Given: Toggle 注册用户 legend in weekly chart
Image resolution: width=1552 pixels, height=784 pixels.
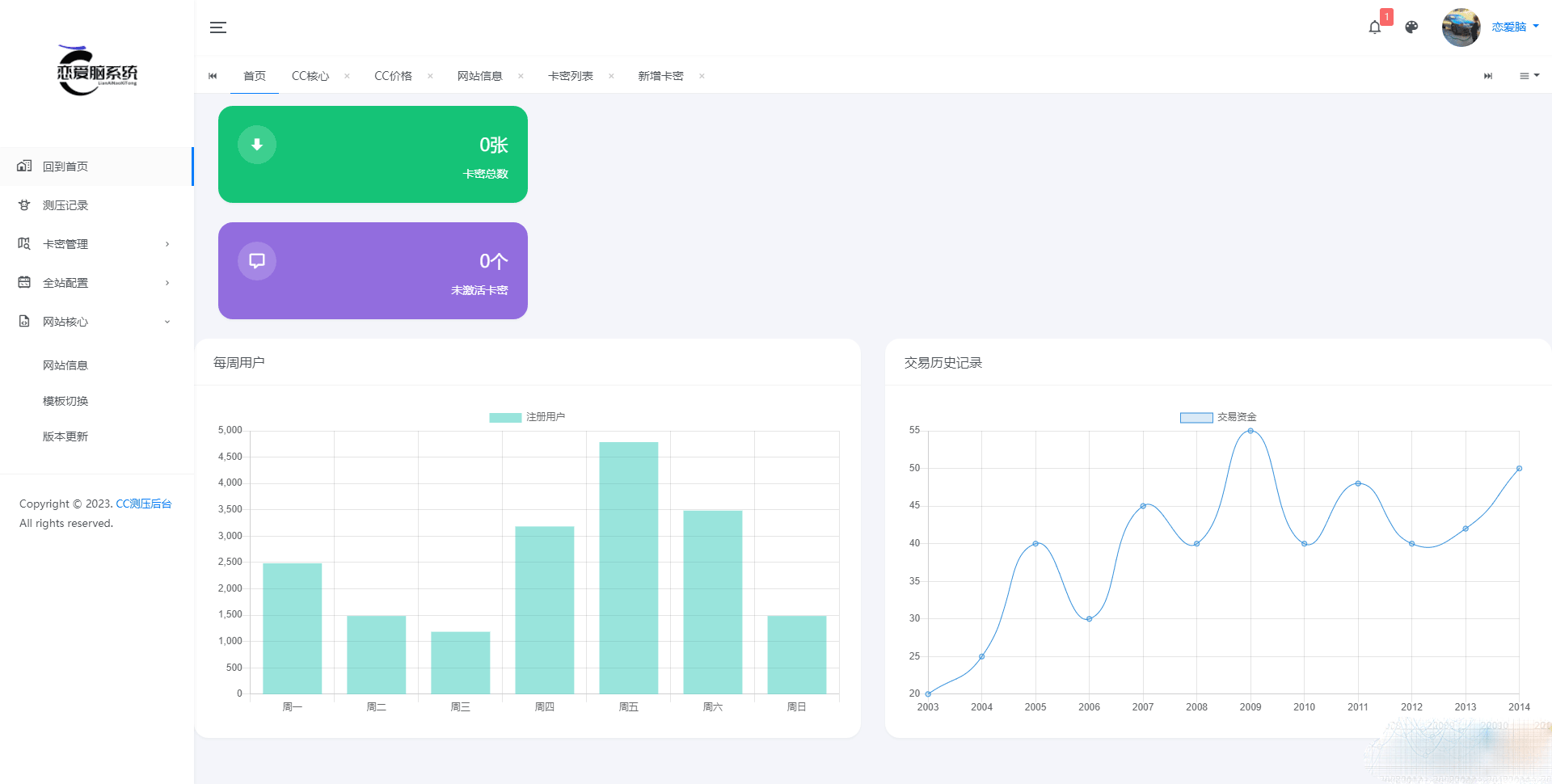Looking at the screenshot, I should (527, 417).
